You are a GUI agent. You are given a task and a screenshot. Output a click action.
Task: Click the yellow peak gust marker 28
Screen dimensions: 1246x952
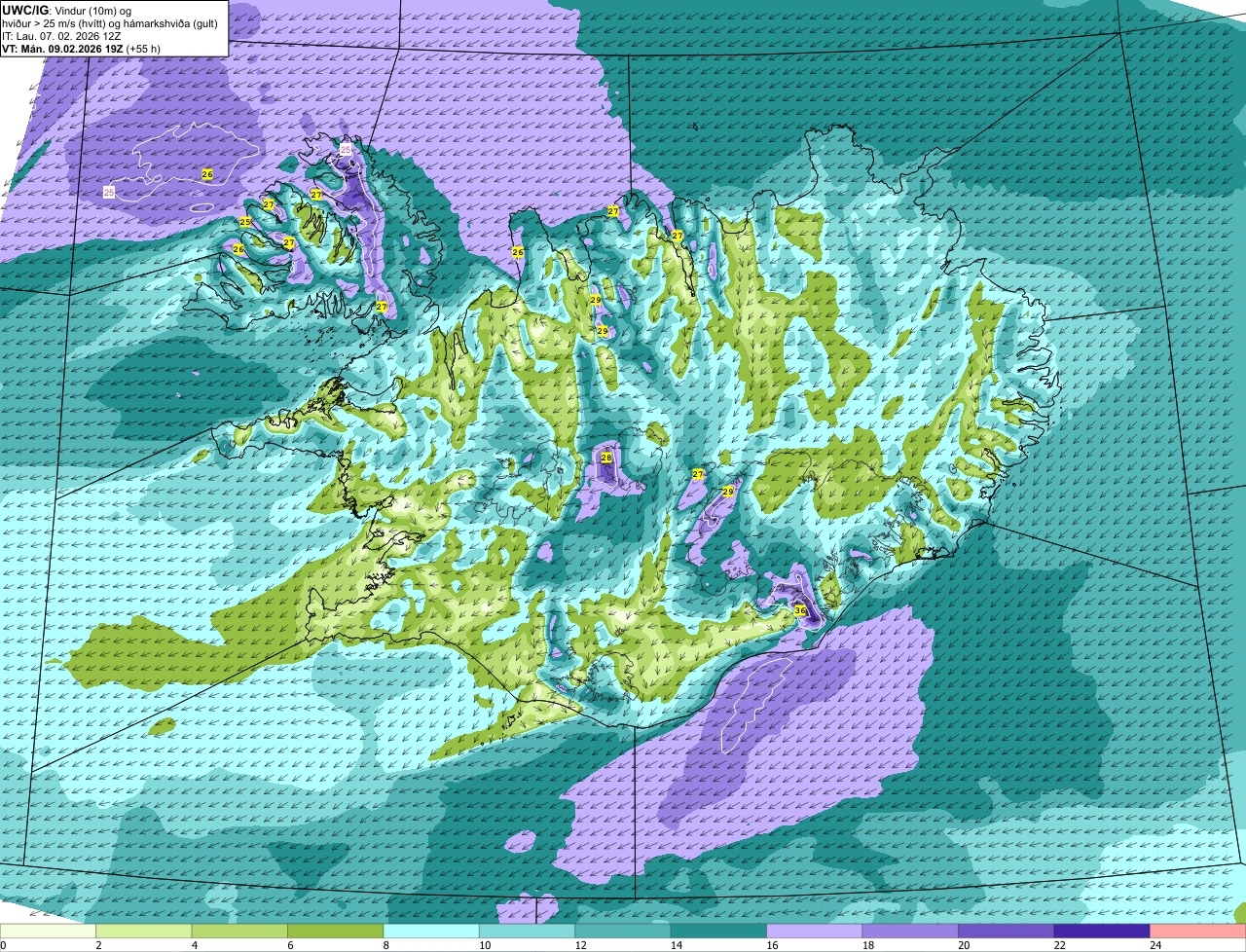click(606, 458)
